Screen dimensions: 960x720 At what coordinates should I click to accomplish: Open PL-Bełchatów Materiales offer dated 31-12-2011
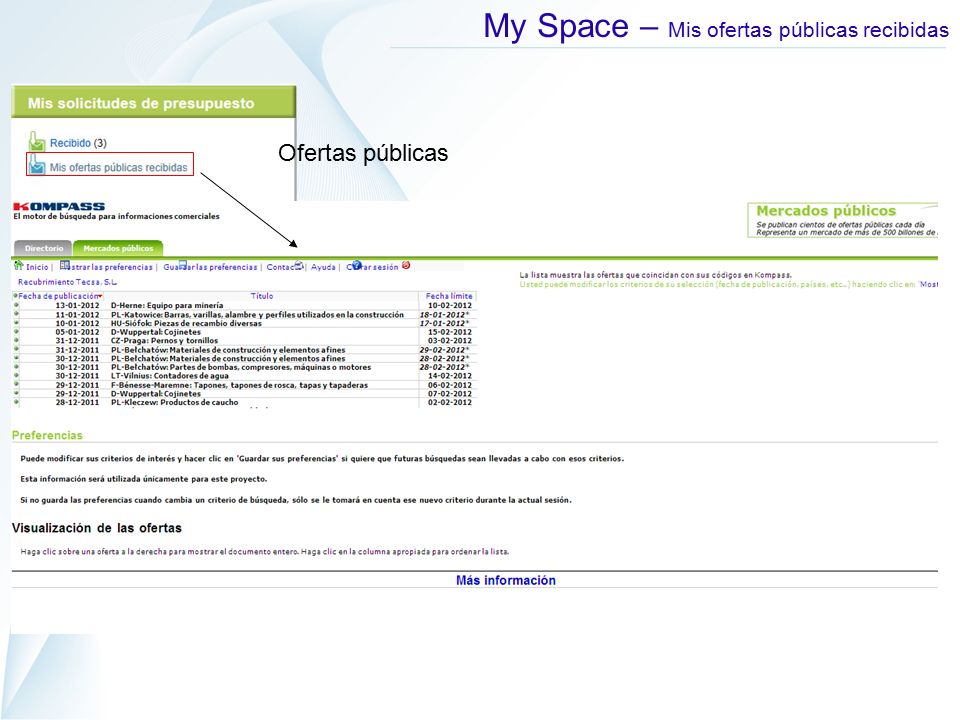click(228, 350)
